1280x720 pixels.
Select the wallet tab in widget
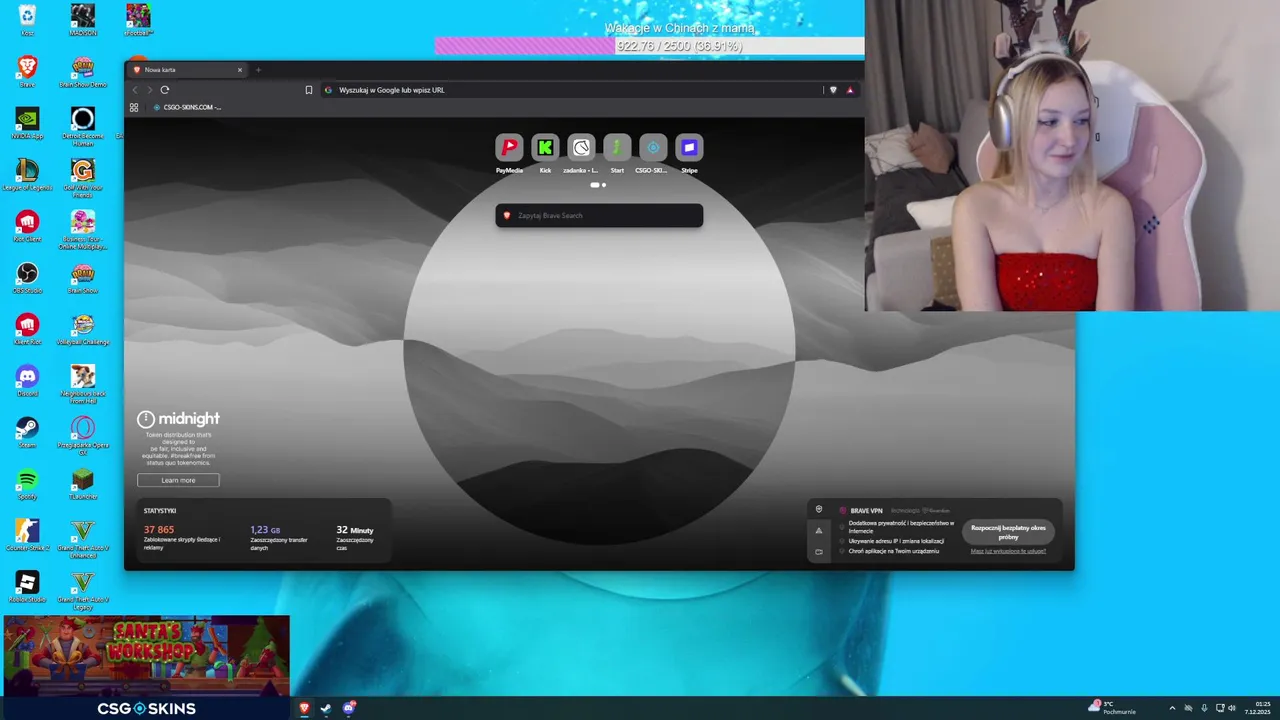tap(819, 551)
